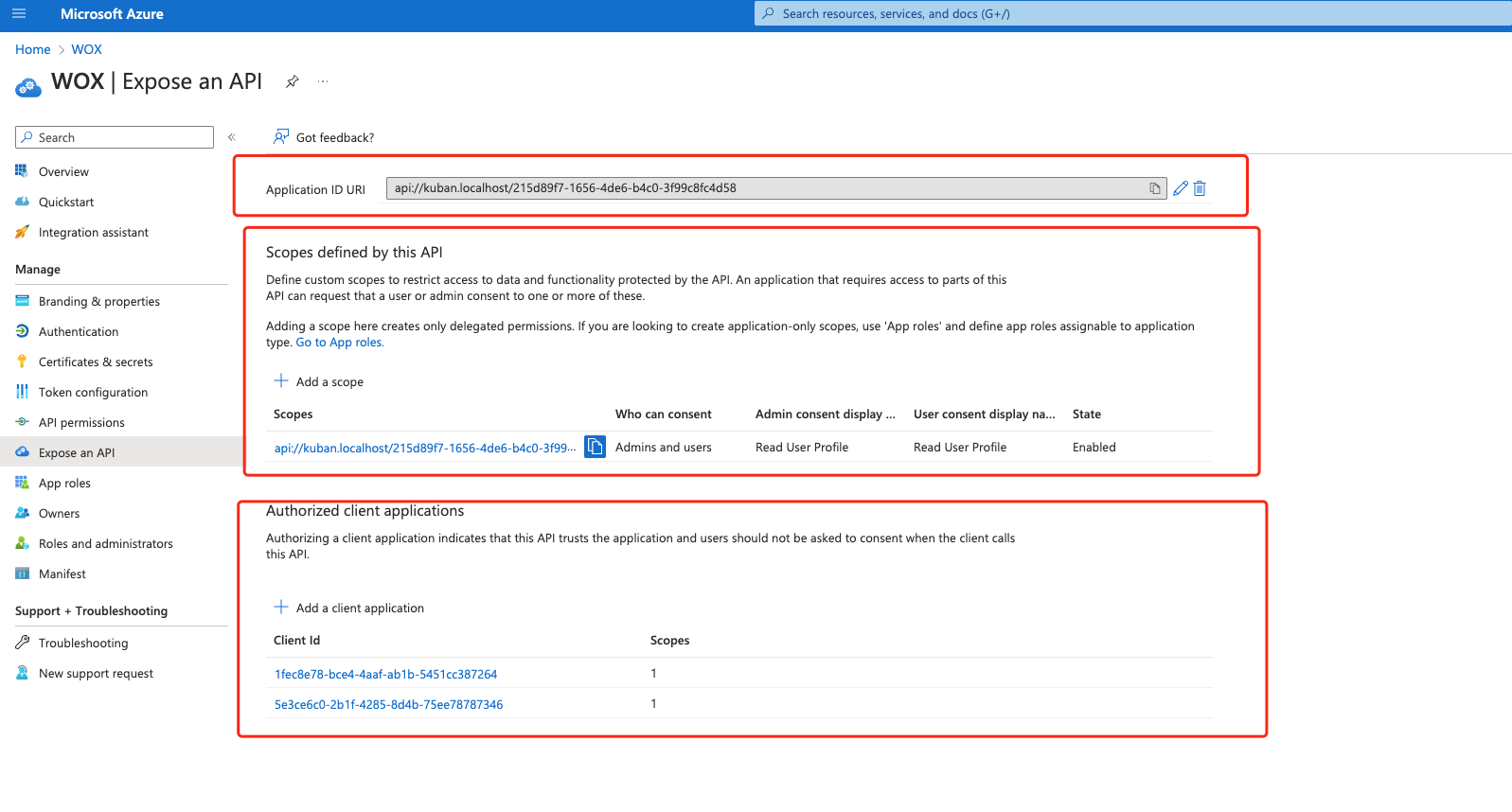This screenshot has height=812, width=1512.
Task: Go to Certificates & secrets
Action: pyautogui.click(x=96, y=362)
